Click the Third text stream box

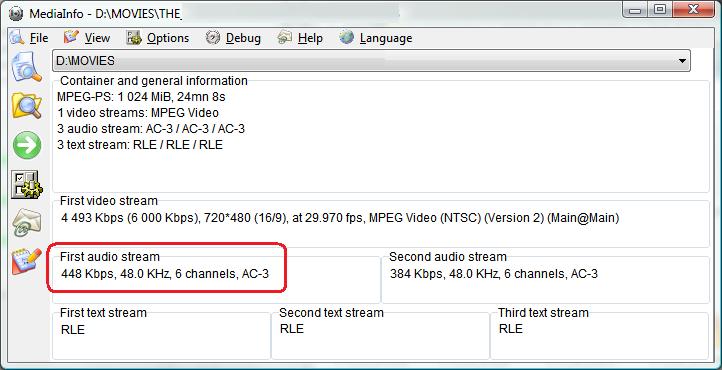tap(600, 335)
